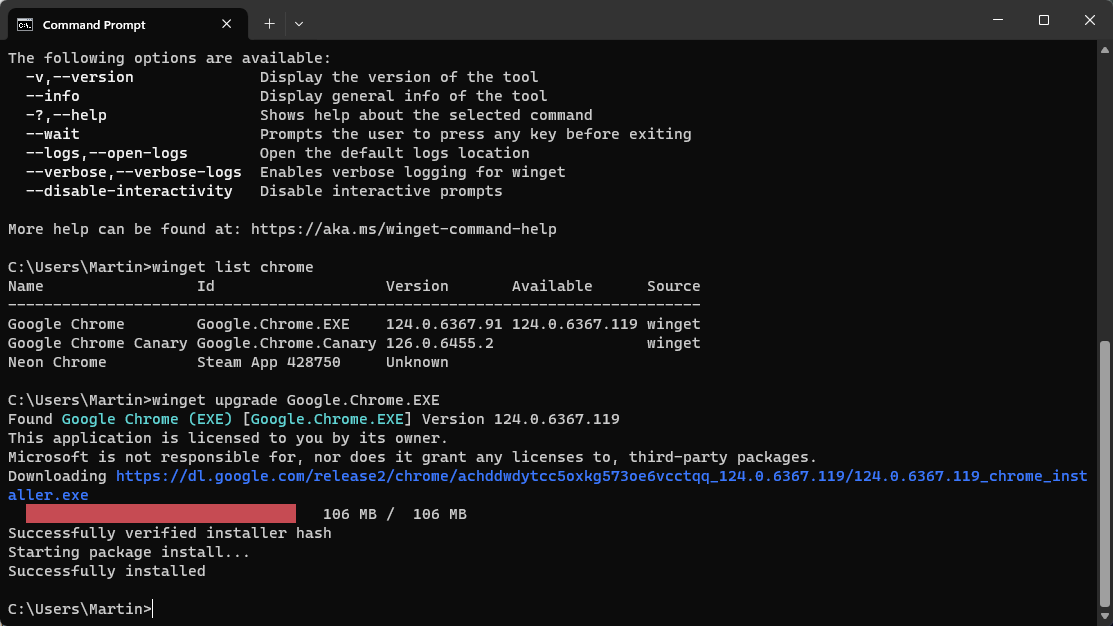Click the caret next to the new tab button

pos(299,23)
